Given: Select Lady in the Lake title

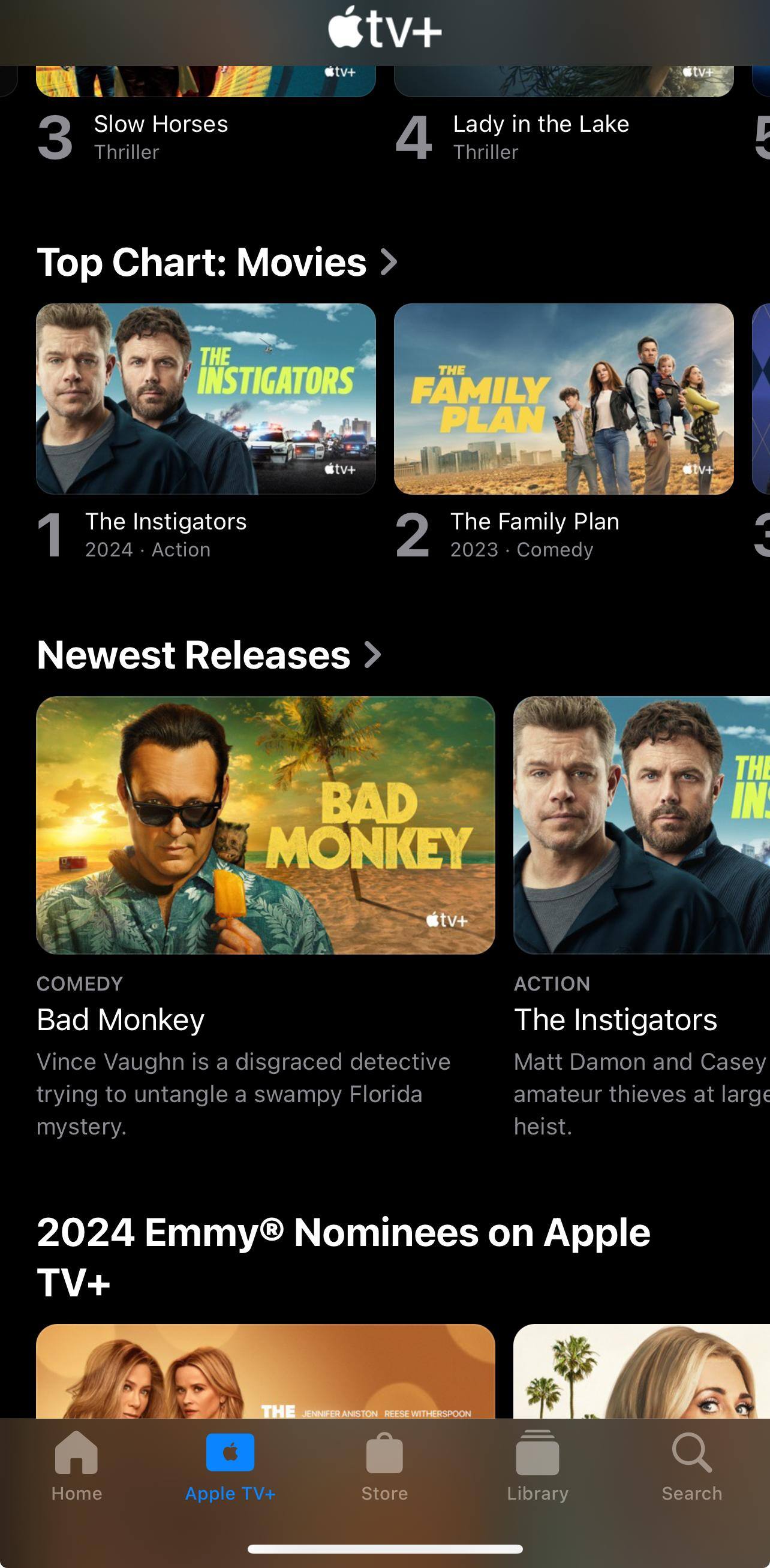Looking at the screenshot, I should (540, 124).
